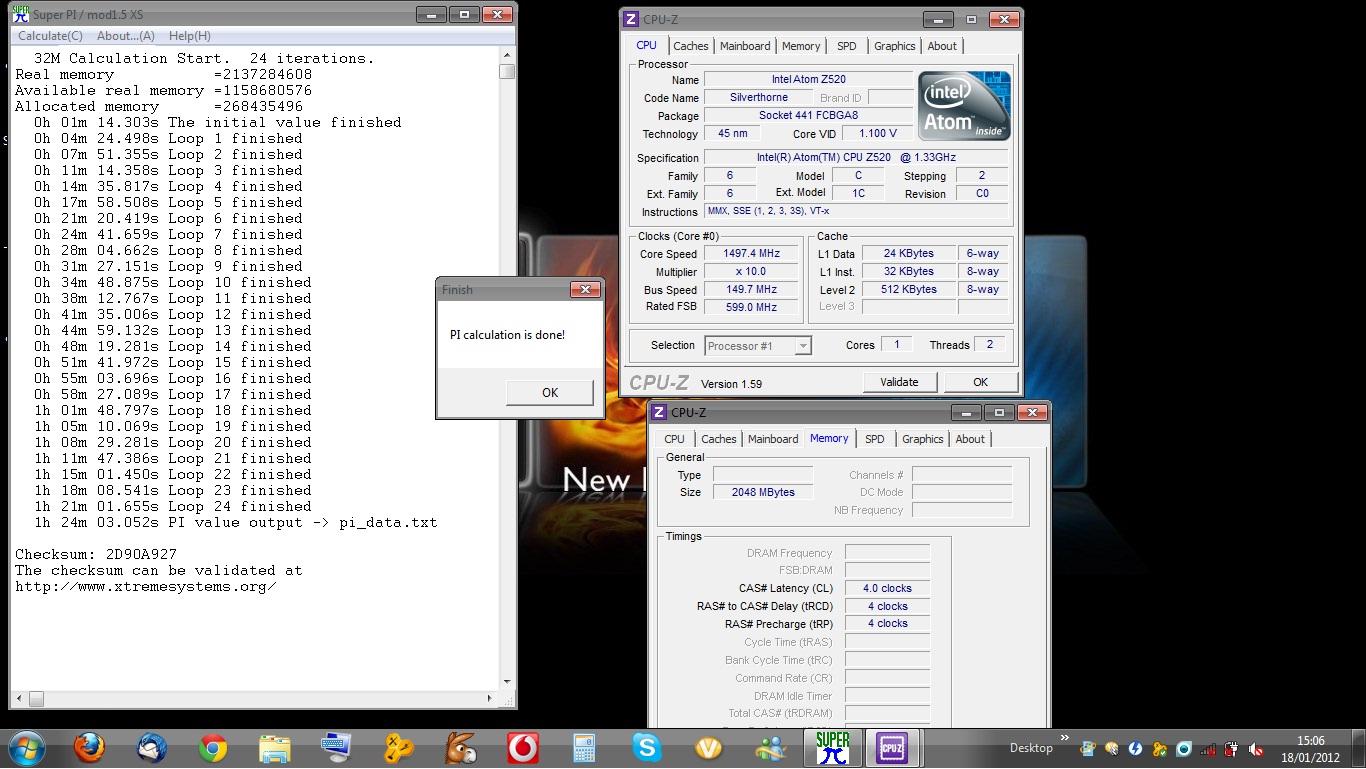Open eMule donkey icon in taskbar

[461, 748]
